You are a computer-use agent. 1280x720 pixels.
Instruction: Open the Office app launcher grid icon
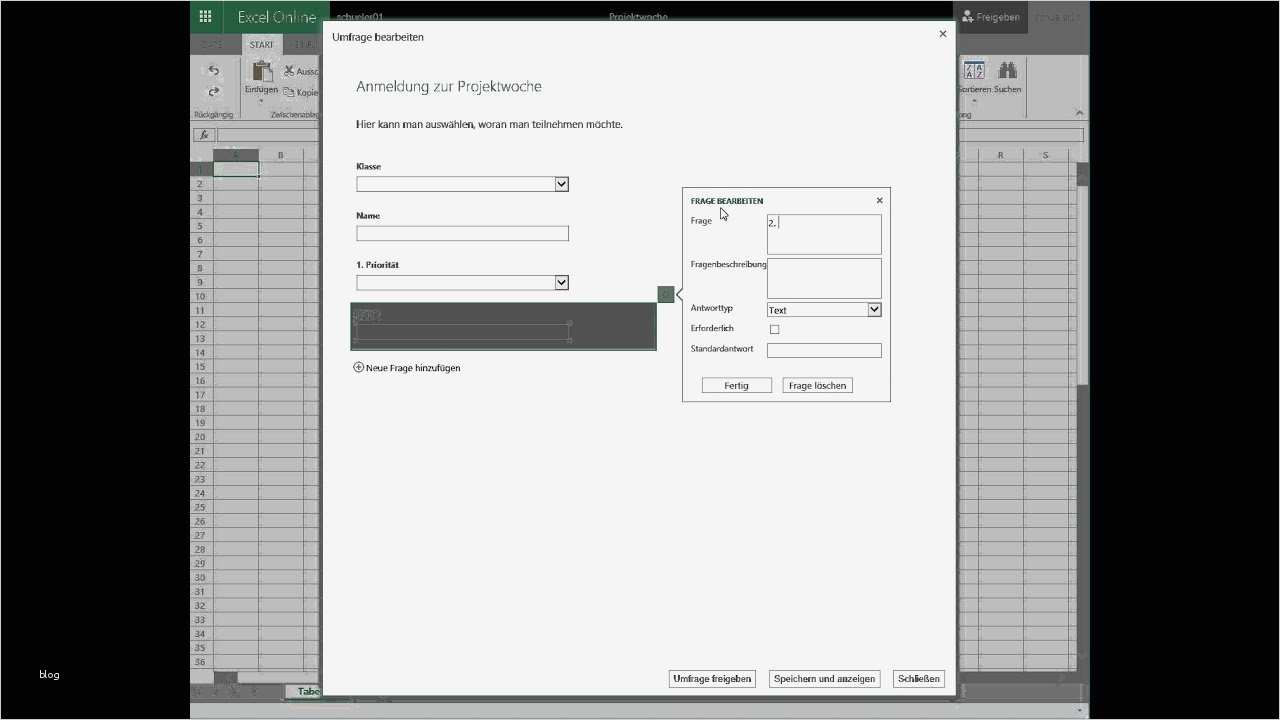pos(205,16)
